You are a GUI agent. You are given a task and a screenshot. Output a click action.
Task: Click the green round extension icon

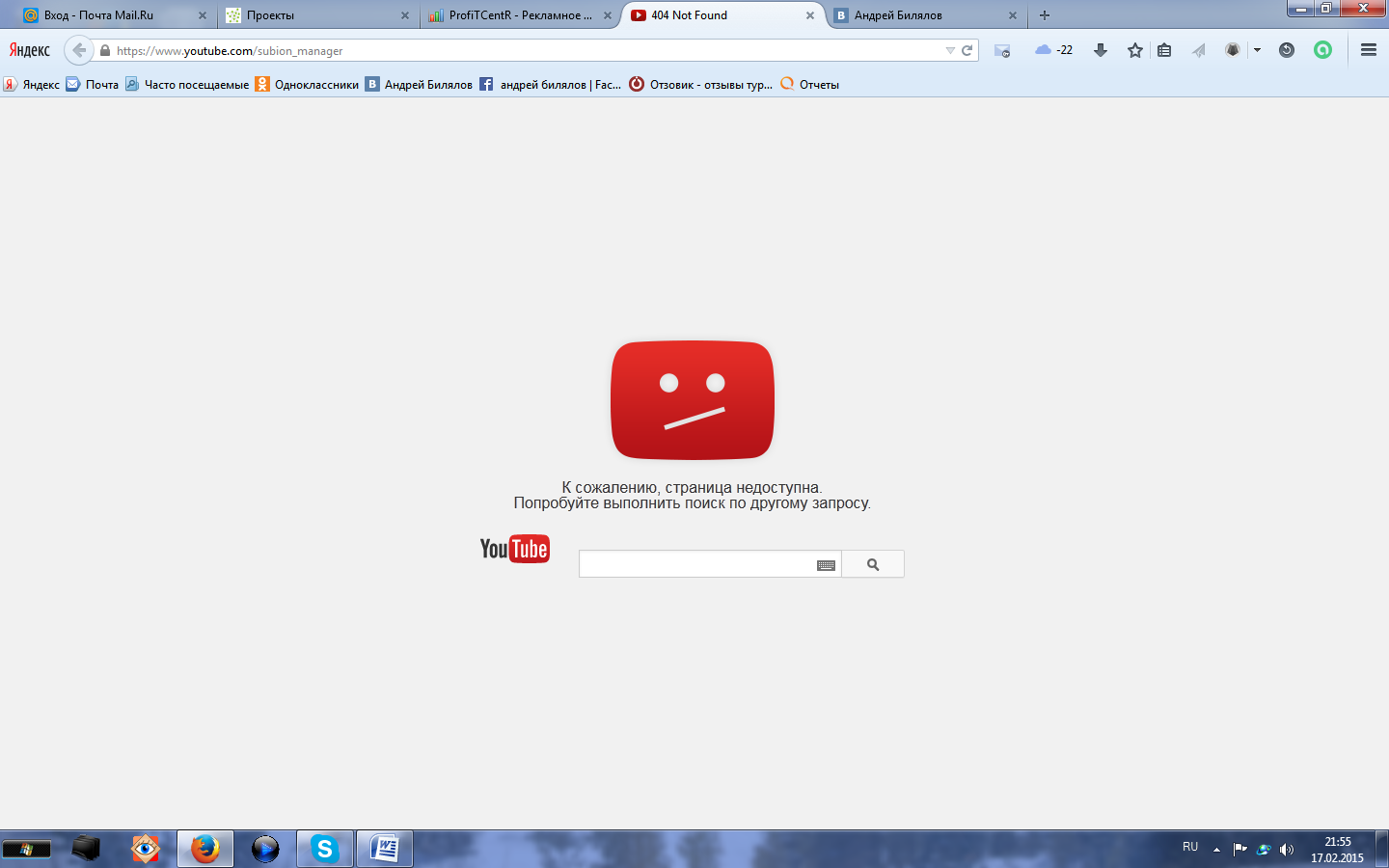(1322, 50)
